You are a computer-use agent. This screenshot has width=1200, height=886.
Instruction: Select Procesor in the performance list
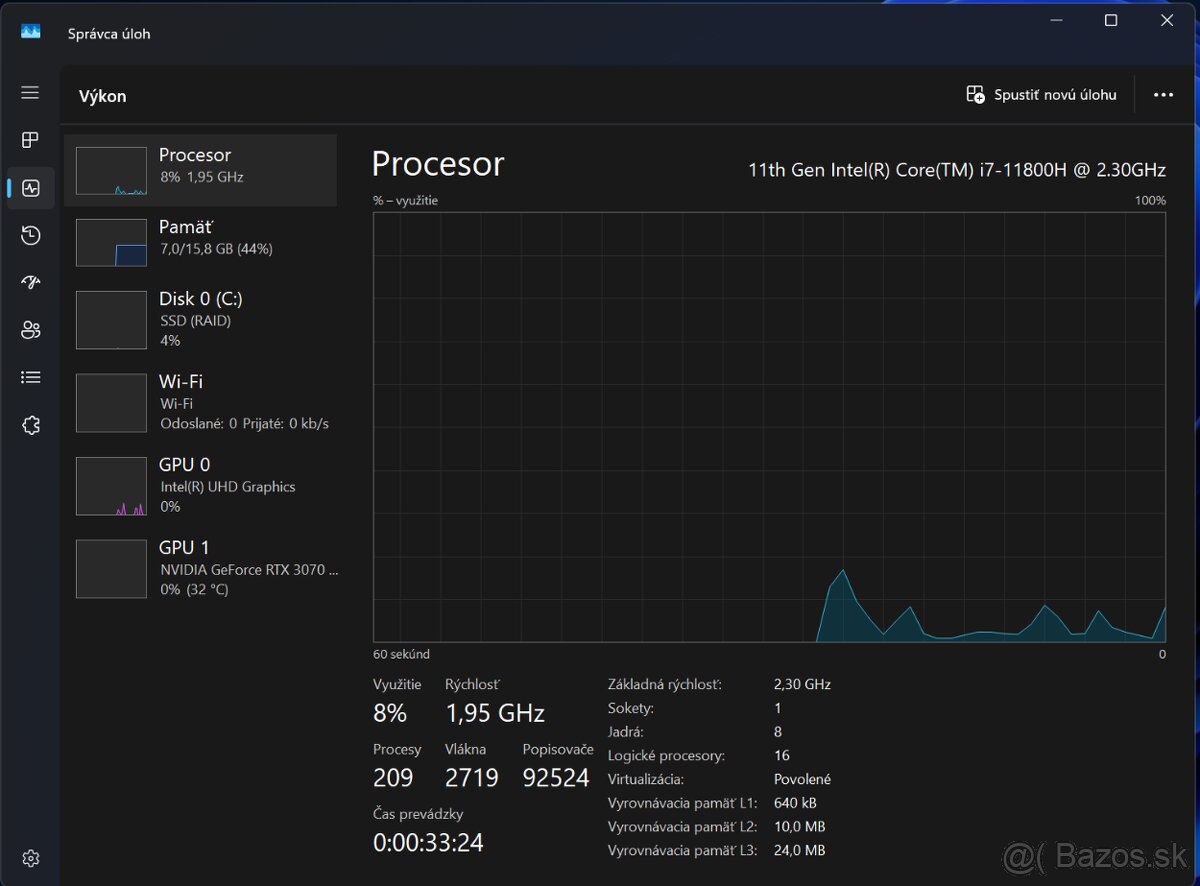200,170
